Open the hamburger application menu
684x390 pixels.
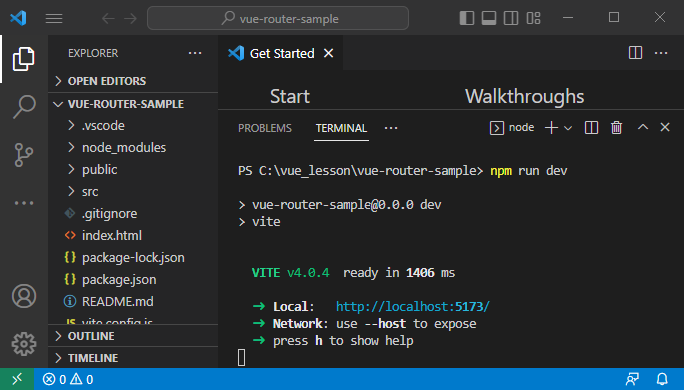(x=54, y=18)
